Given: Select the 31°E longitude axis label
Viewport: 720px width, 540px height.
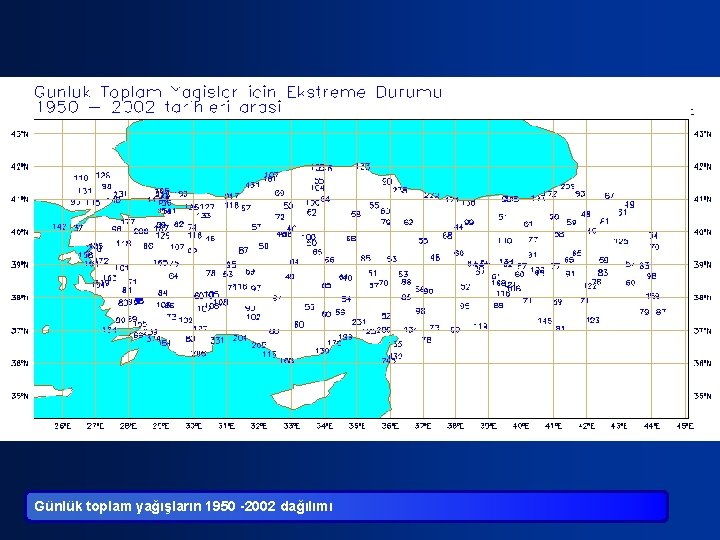Looking at the screenshot, I should (226, 426).
